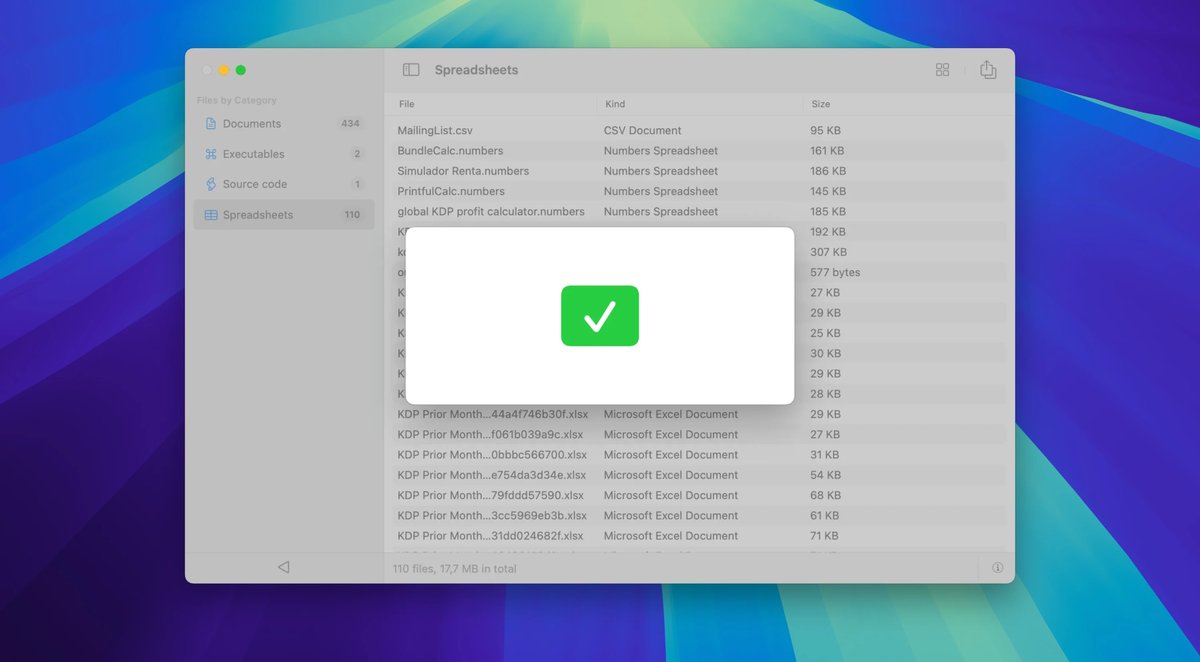Open the Source code category
Viewport: 1200px width, 662px height.
(254, 184)
